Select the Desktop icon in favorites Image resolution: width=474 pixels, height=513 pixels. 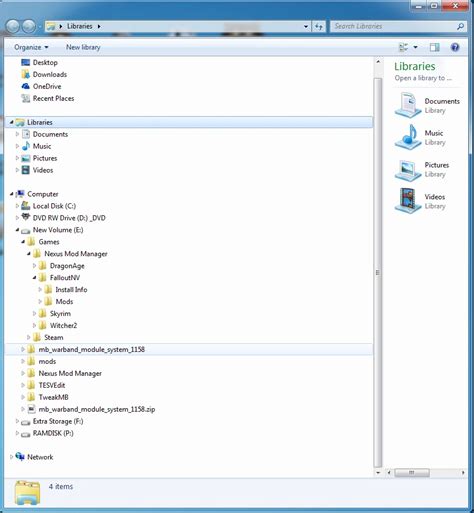click(26, 62)
